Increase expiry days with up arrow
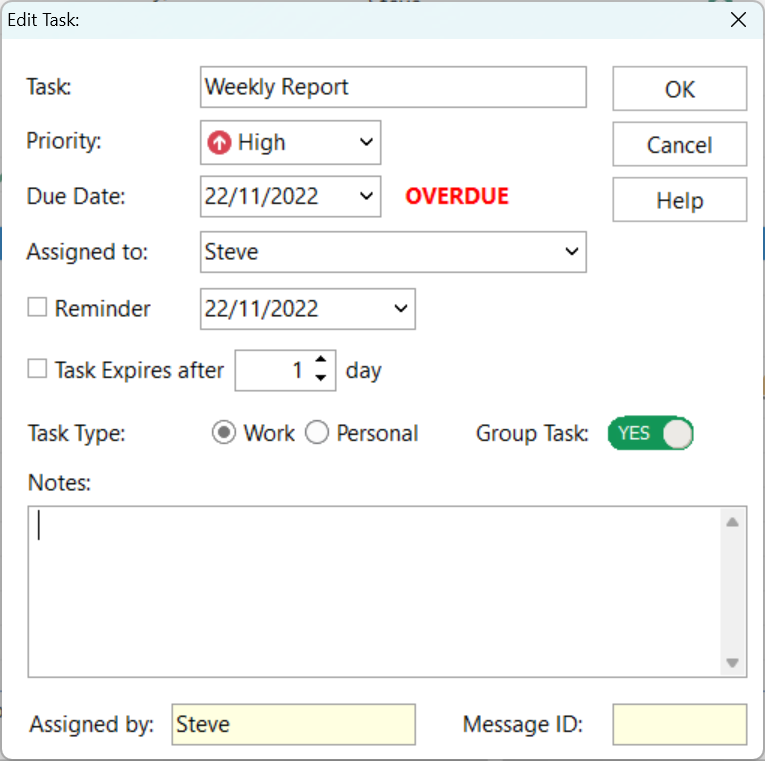The image size is (765, 761). pyautogui.click(x=321, y=360)
